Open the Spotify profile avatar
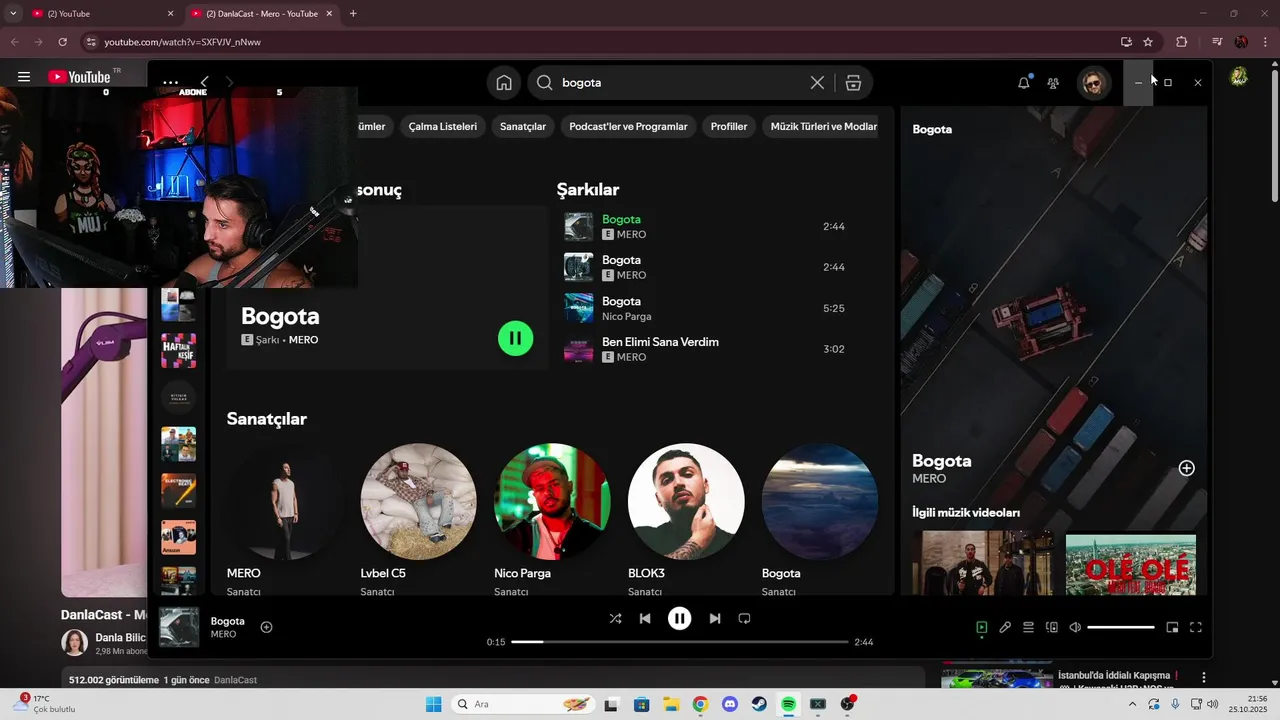Viewport: 1280px width, 720px height. click(x=1093, y=83)
